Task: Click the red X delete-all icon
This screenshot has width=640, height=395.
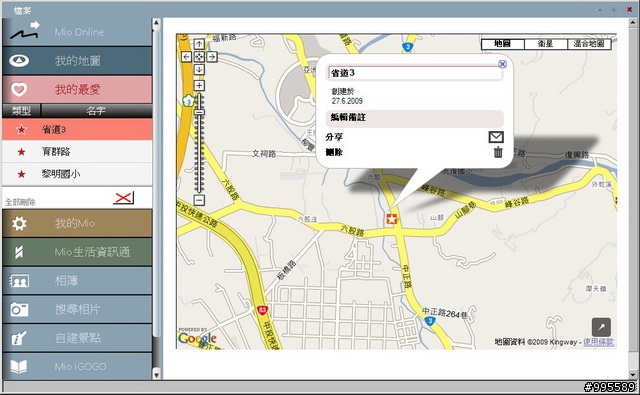Action: point(123,198)
